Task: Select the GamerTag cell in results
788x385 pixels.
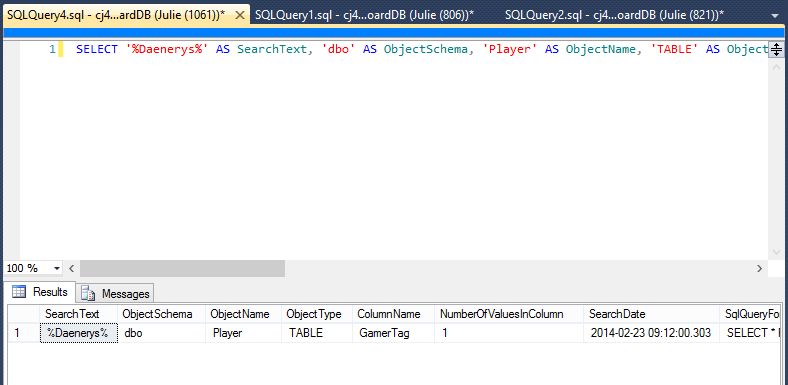Action: [x=393, y=333]
